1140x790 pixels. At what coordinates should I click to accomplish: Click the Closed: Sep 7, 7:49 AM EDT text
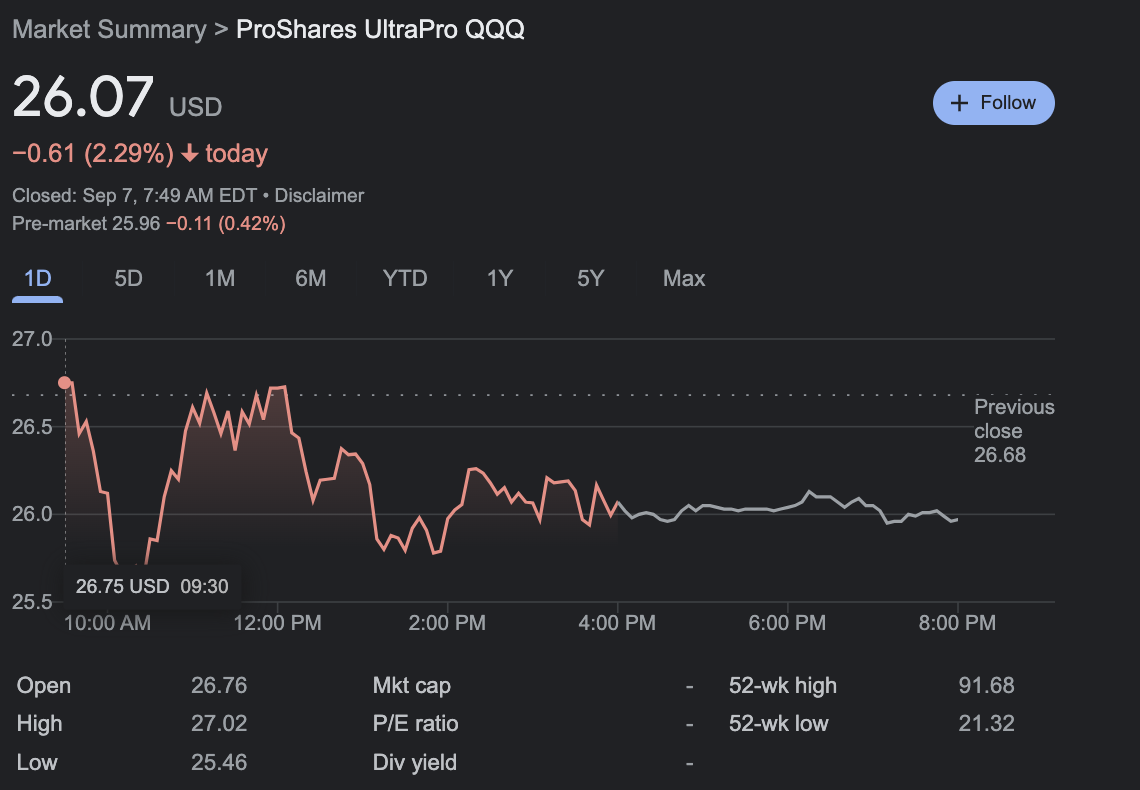click(x=135, y=196)
